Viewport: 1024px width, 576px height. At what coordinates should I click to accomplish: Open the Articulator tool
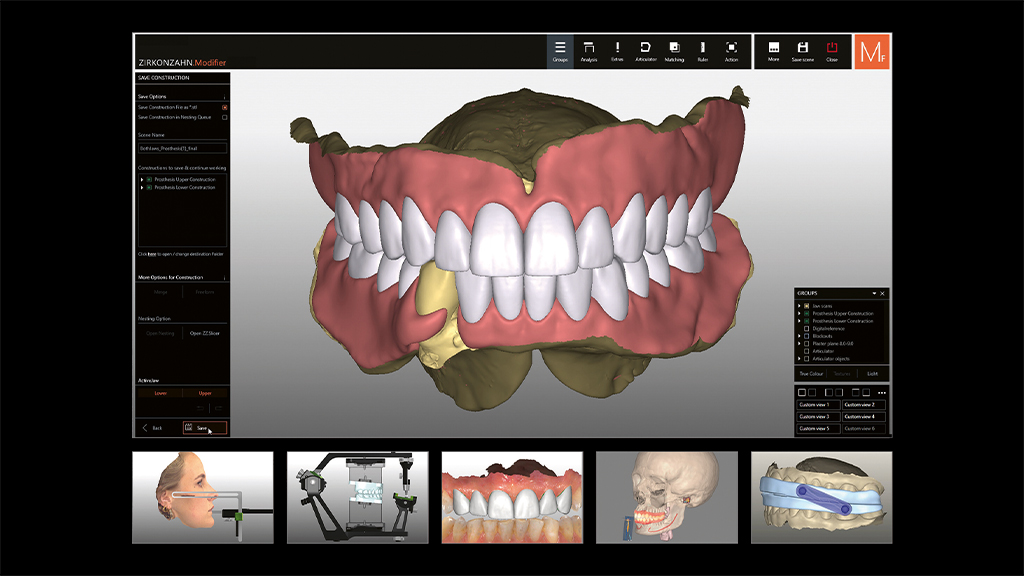[x=645, y=51]
